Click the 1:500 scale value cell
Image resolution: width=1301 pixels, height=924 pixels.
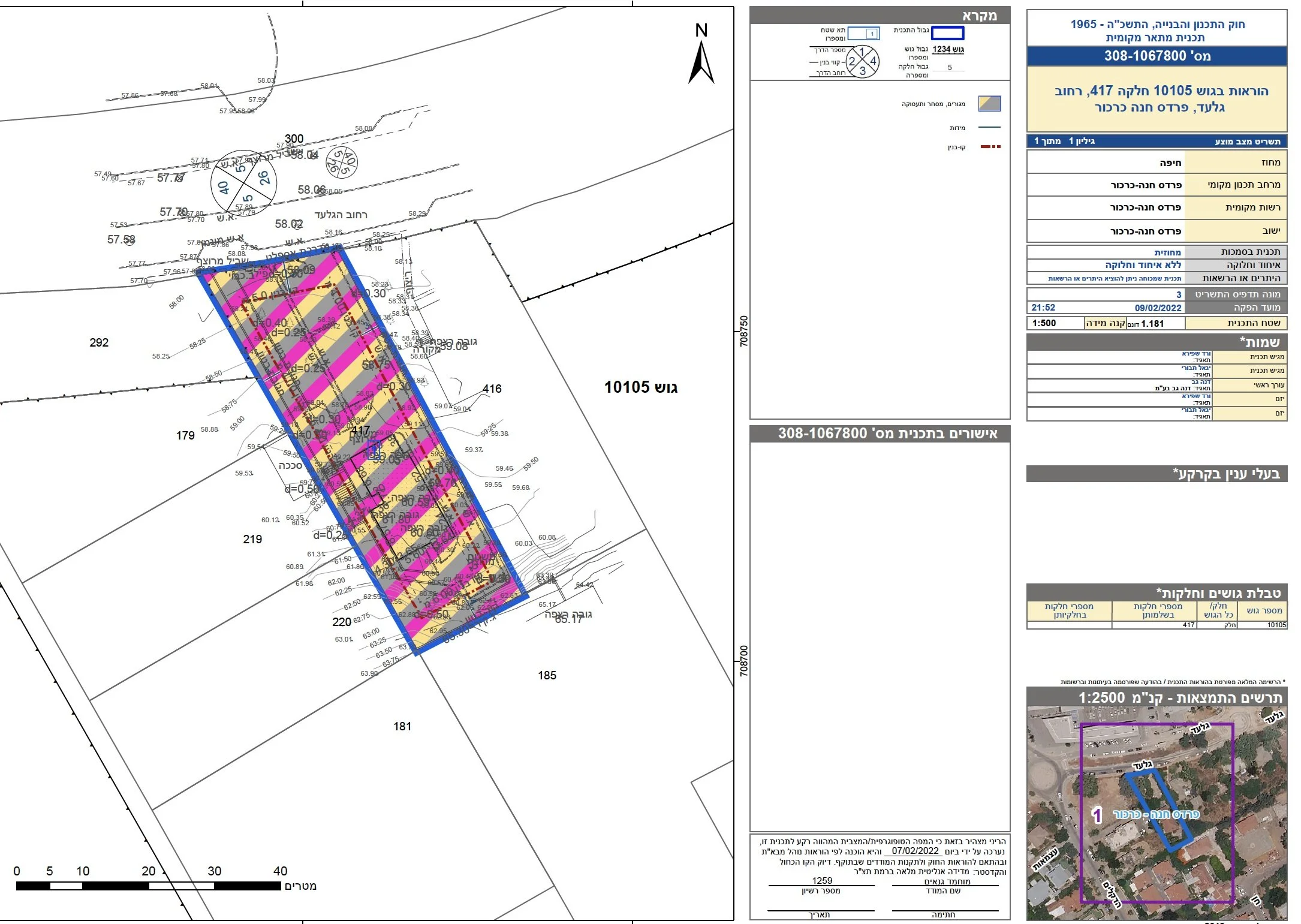(x=1044, y=323)
